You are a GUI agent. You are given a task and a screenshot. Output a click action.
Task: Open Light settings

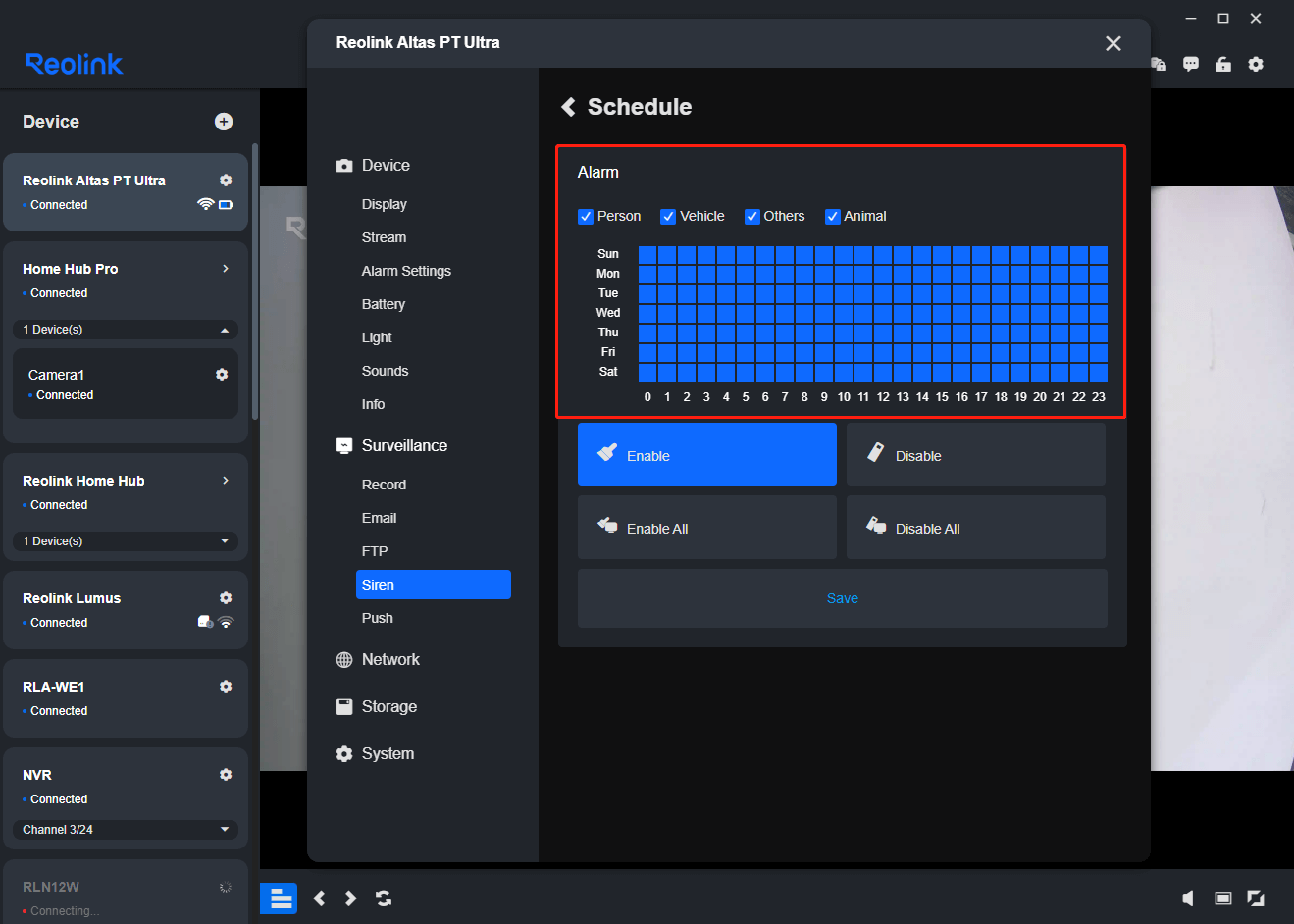pyautogui.click(x=377, y=337)
